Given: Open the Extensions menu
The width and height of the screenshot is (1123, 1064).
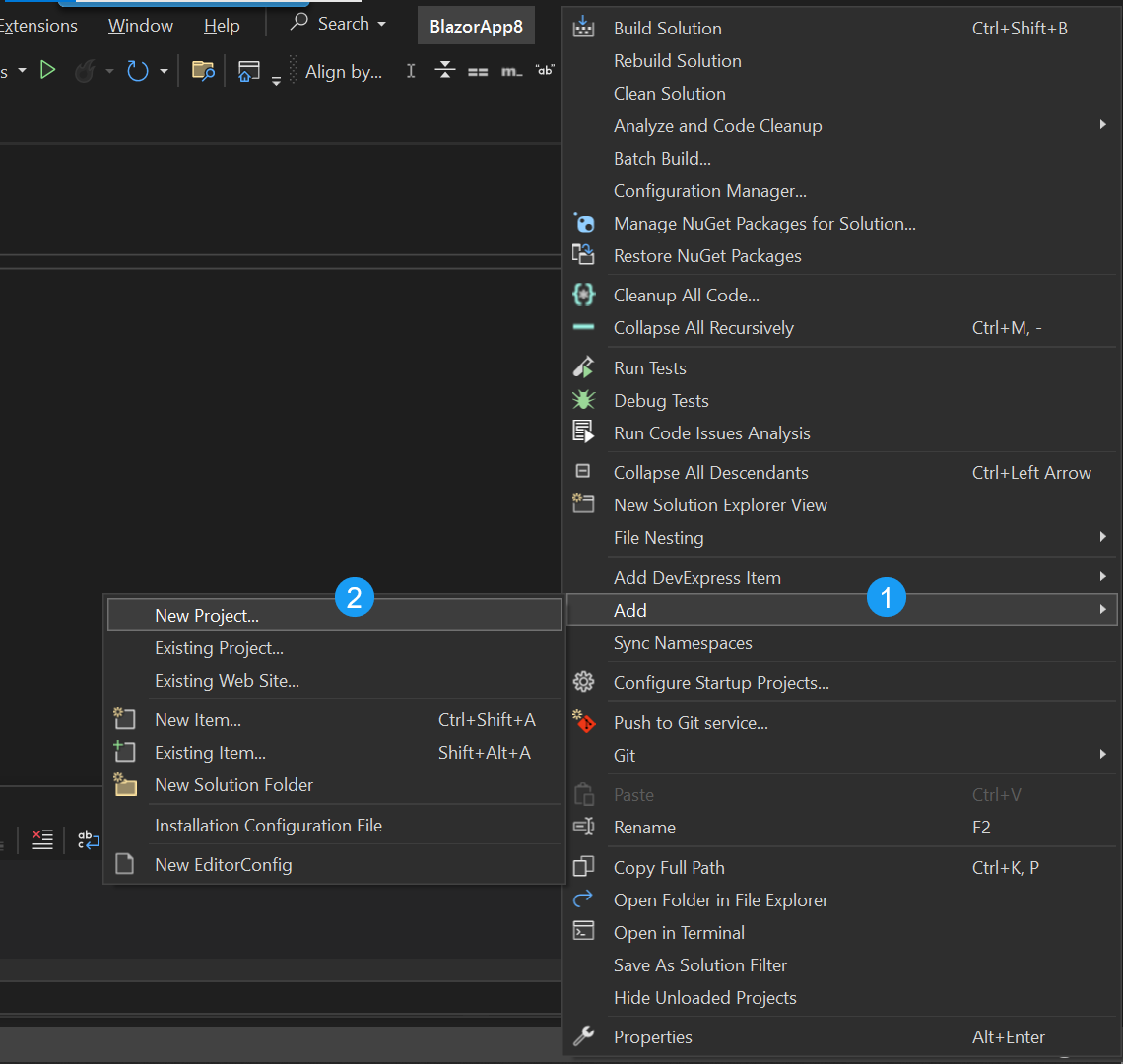Looking at the screenshot, I should 38,26.
